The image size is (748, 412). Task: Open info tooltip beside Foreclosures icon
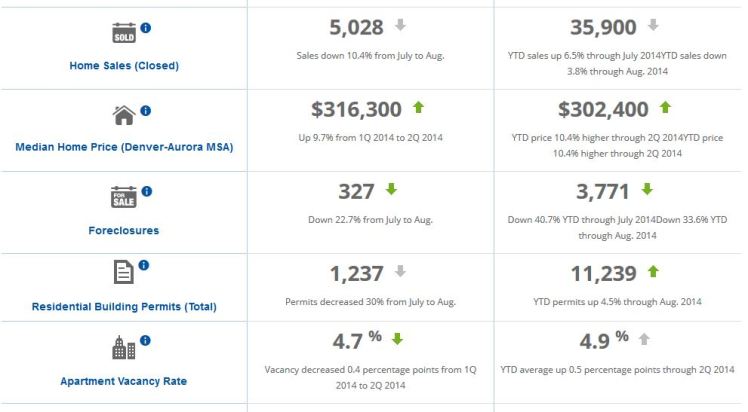[x=146, y=190]
